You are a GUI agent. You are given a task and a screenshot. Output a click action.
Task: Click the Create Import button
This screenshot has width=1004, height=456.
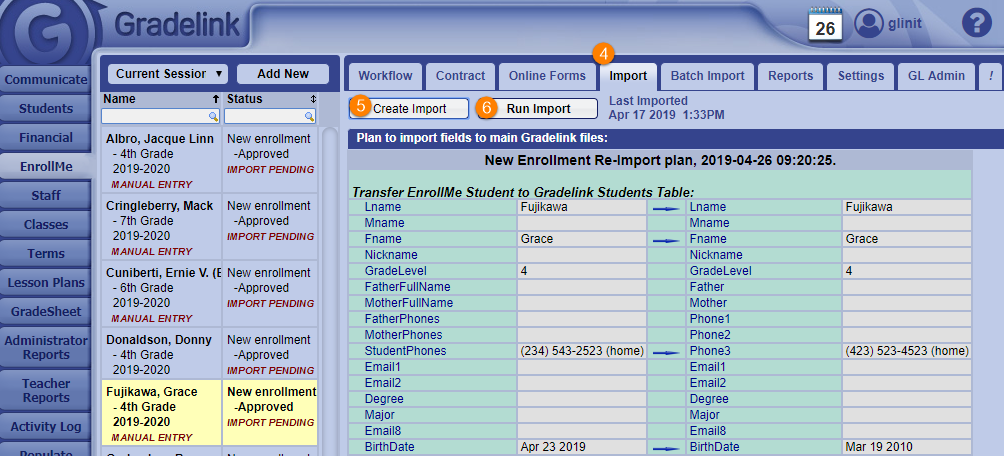pyautogui.click(x=409, y=109)
